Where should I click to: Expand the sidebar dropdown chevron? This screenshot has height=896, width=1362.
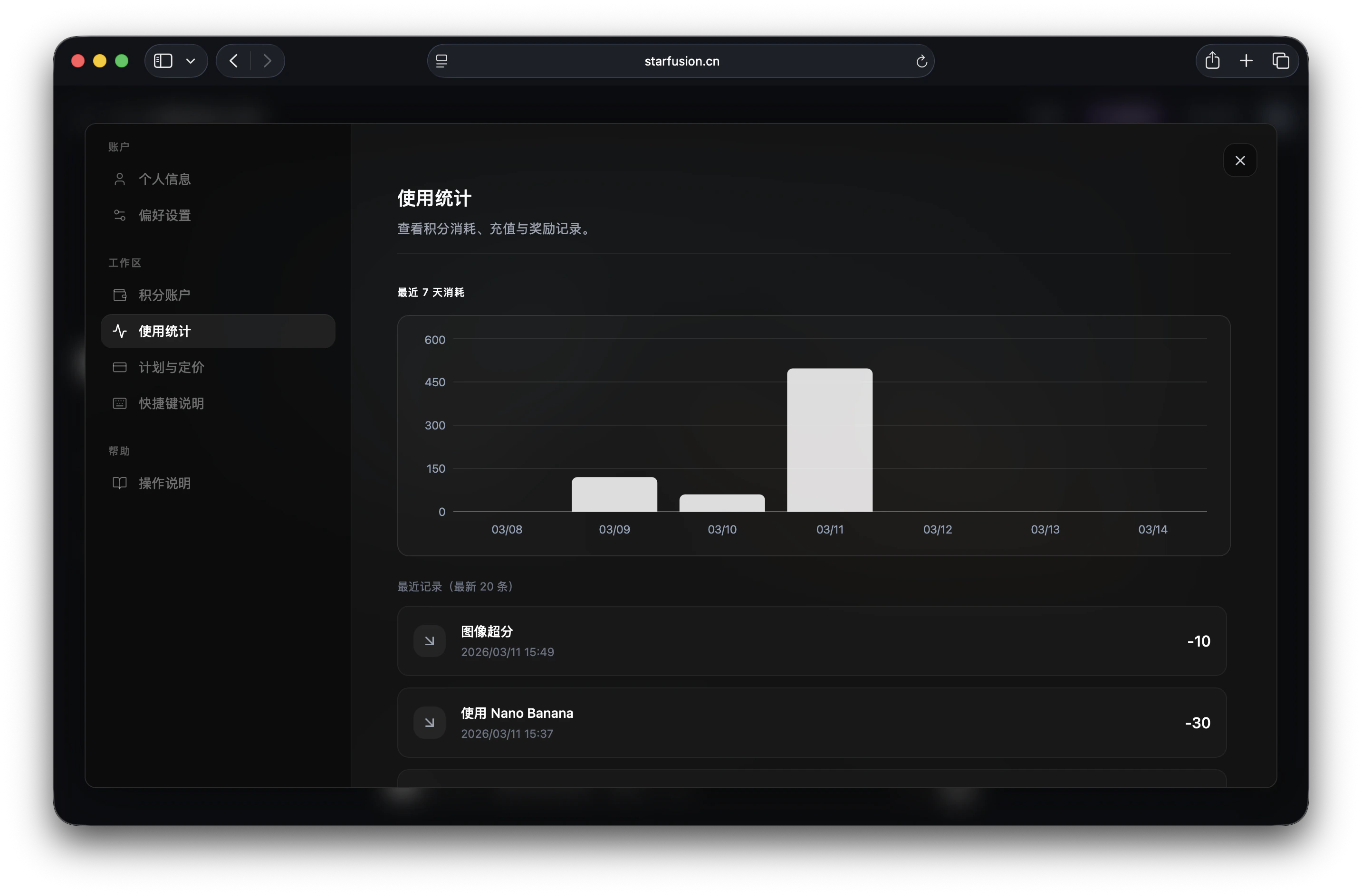click(x=191, y=61)
